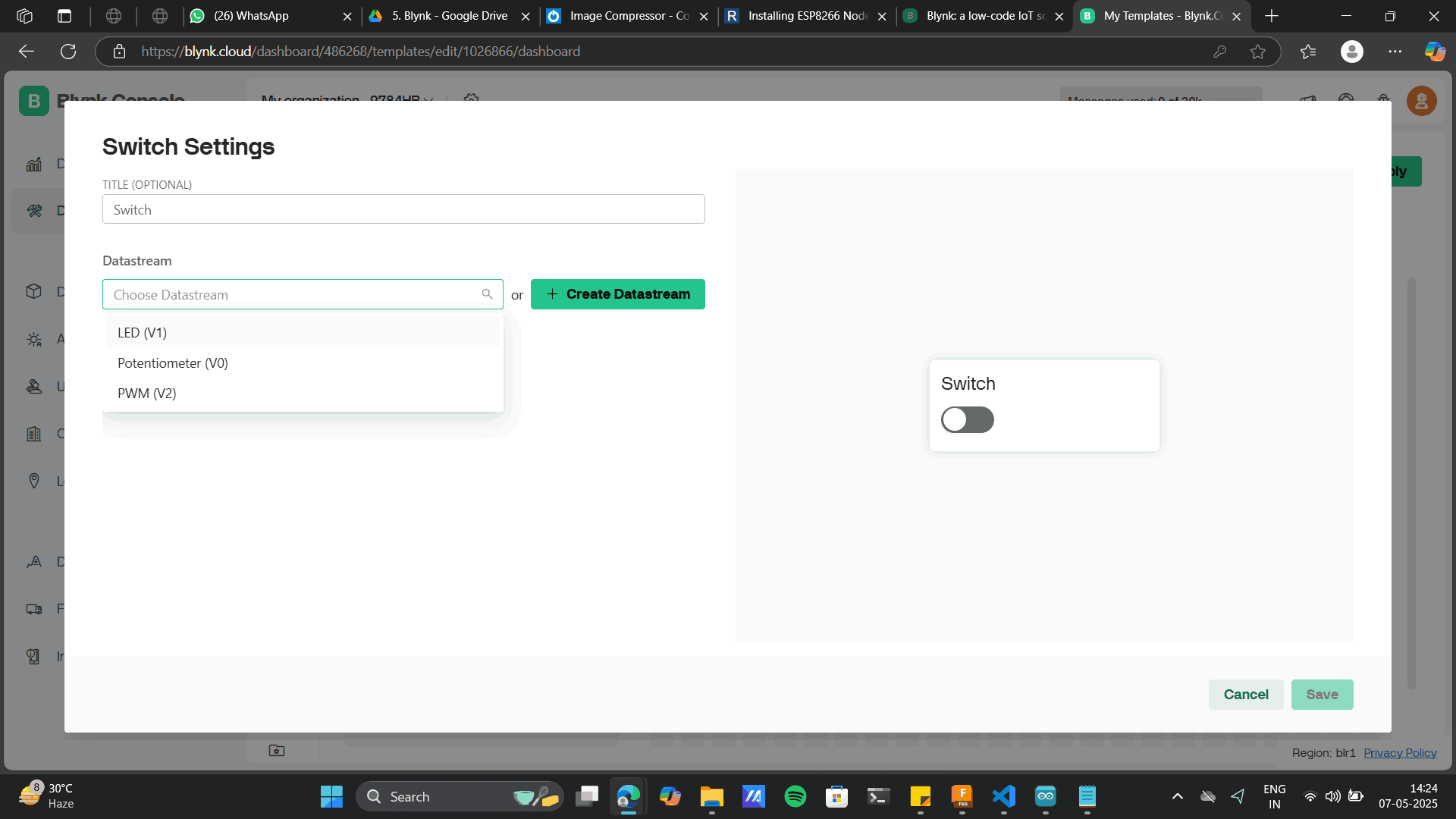Select PWM (V2) datastream option

(x=303, y=393)
